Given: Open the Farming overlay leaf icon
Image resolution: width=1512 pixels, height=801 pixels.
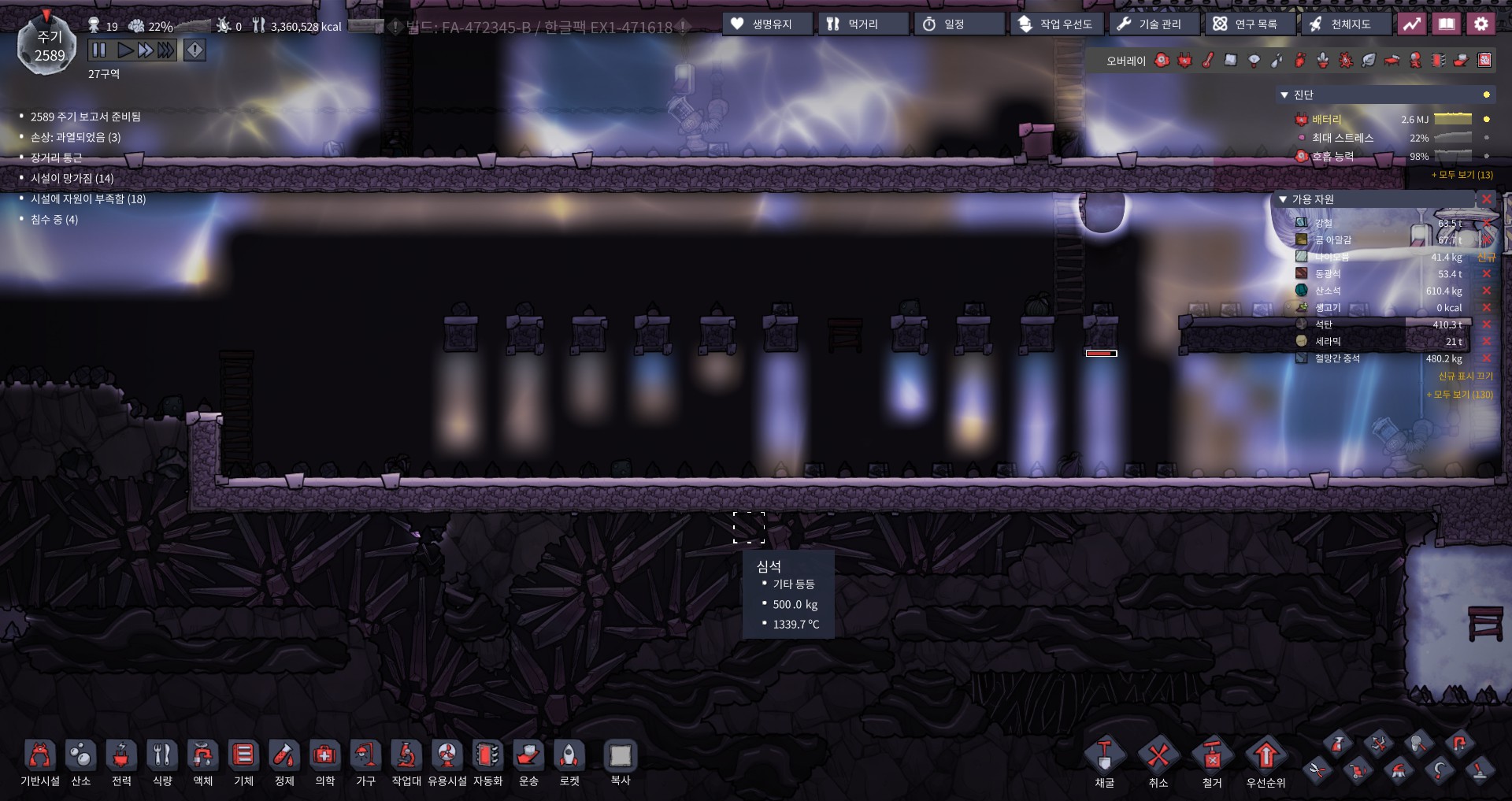Looking at the screenshot, I should coord(1369,61).
